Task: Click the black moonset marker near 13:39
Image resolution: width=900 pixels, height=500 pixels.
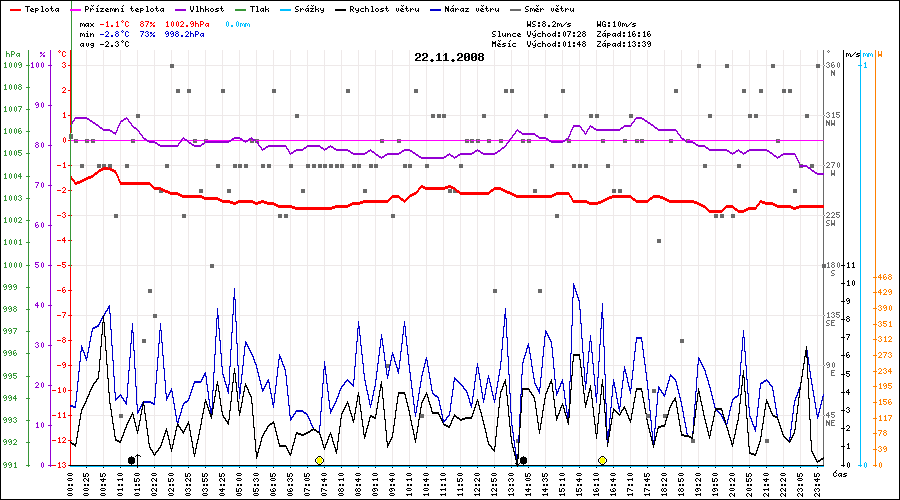Action: (523, 460)
